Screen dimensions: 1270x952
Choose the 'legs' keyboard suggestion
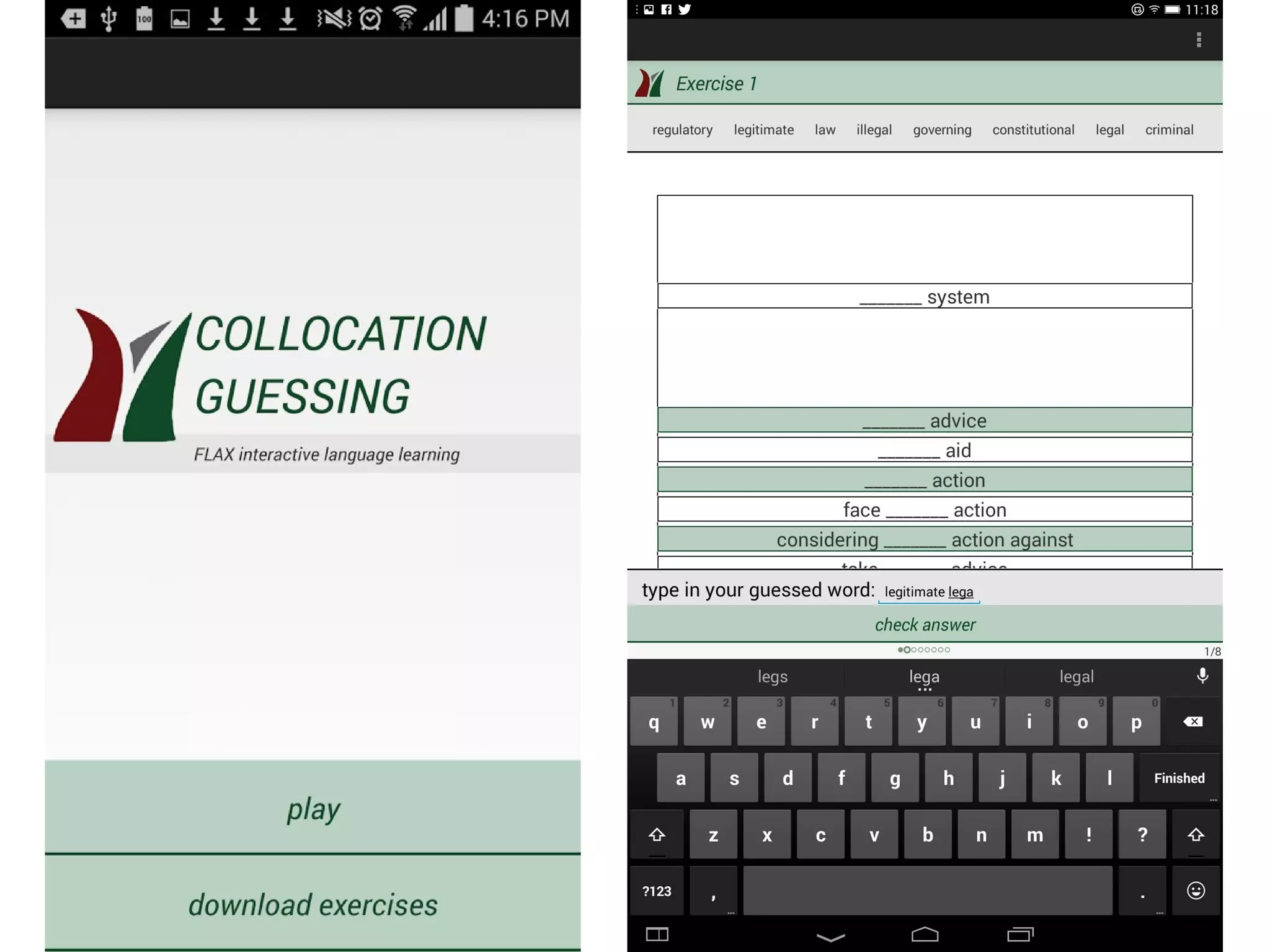point(772,676)
